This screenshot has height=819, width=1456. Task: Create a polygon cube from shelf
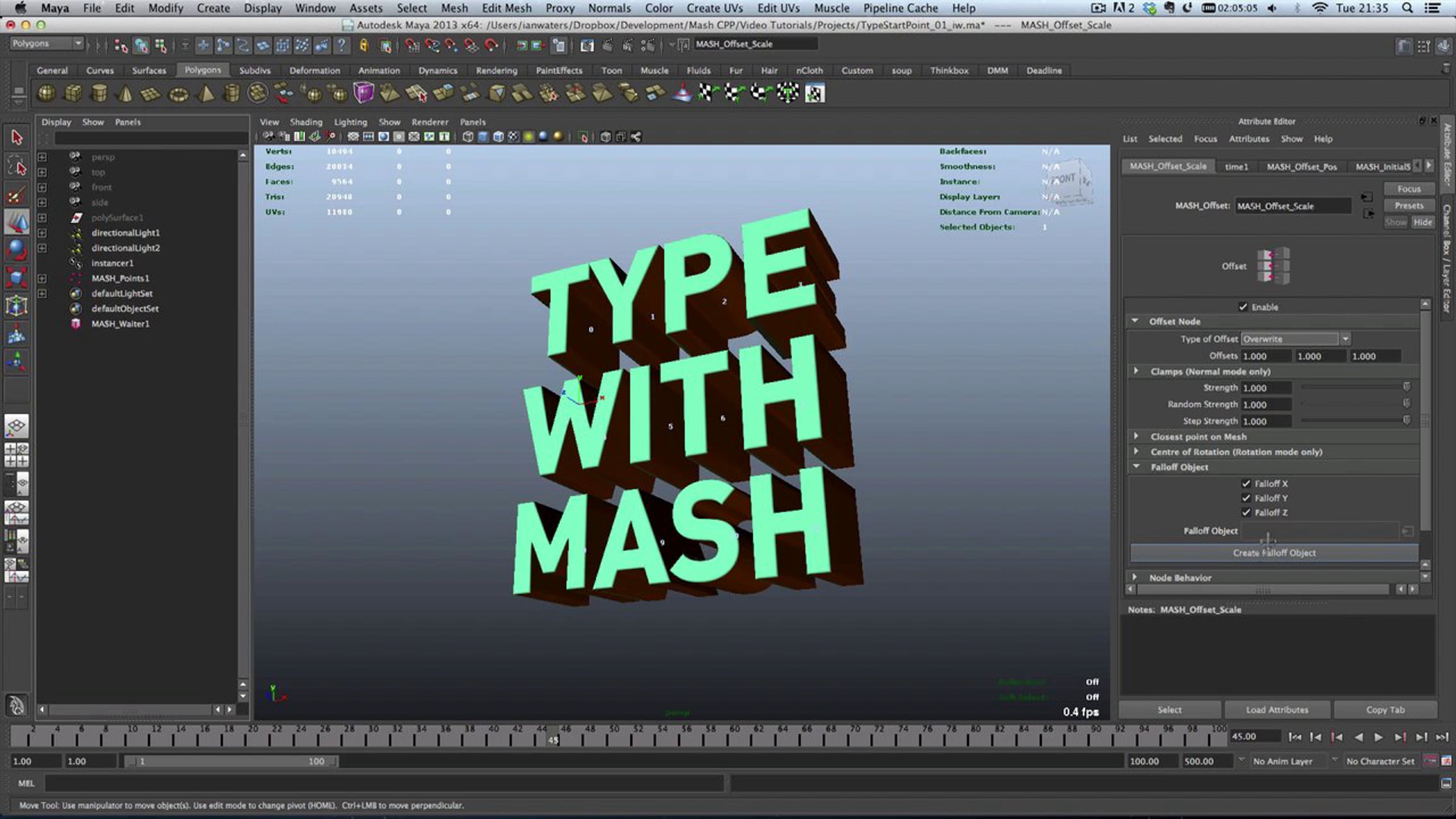click(x=73, y=93)
